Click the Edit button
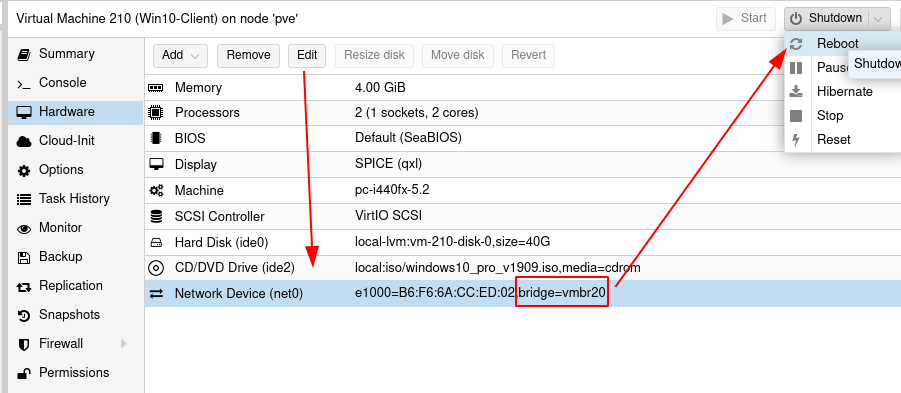This screenshot has width=901, height=393. point(307,55)
